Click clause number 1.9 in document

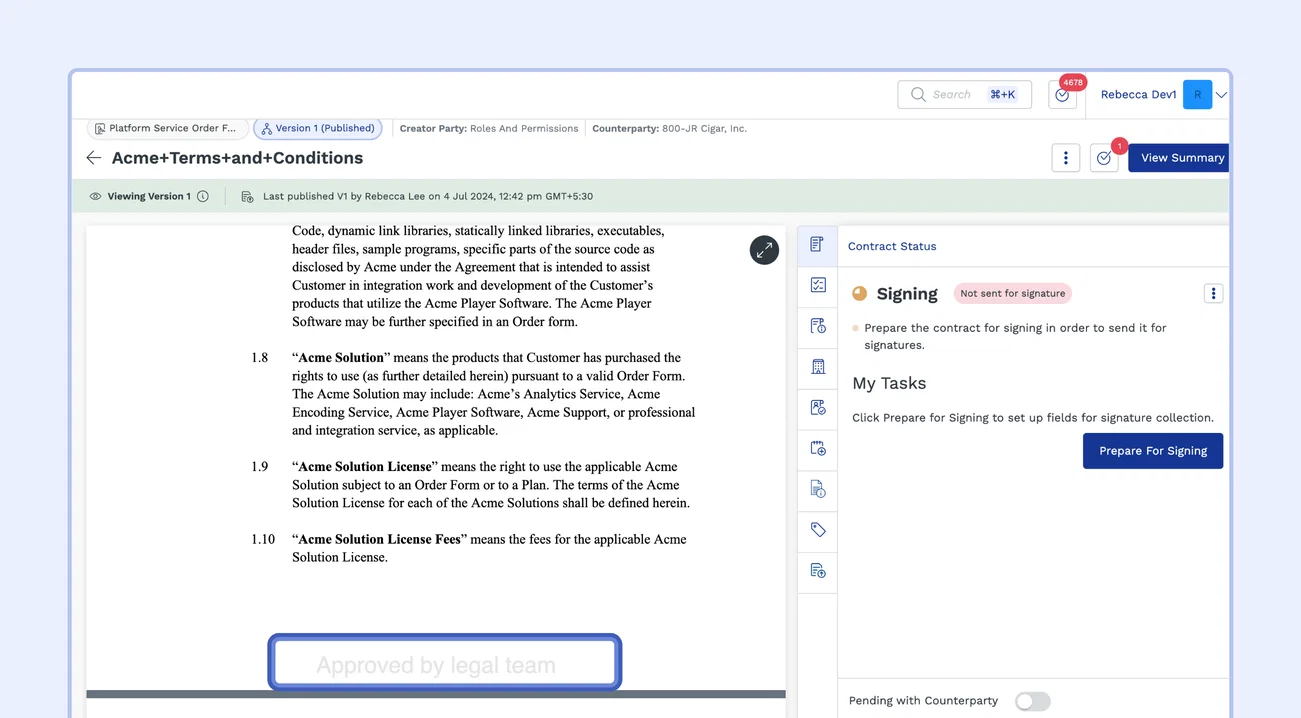coord(260,467)
